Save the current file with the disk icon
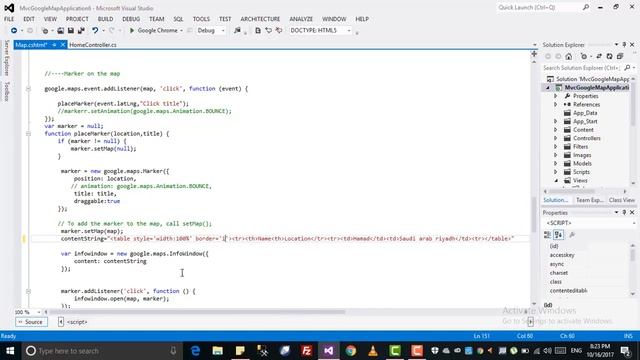640x360 pixels. click(x=71, y=31)
